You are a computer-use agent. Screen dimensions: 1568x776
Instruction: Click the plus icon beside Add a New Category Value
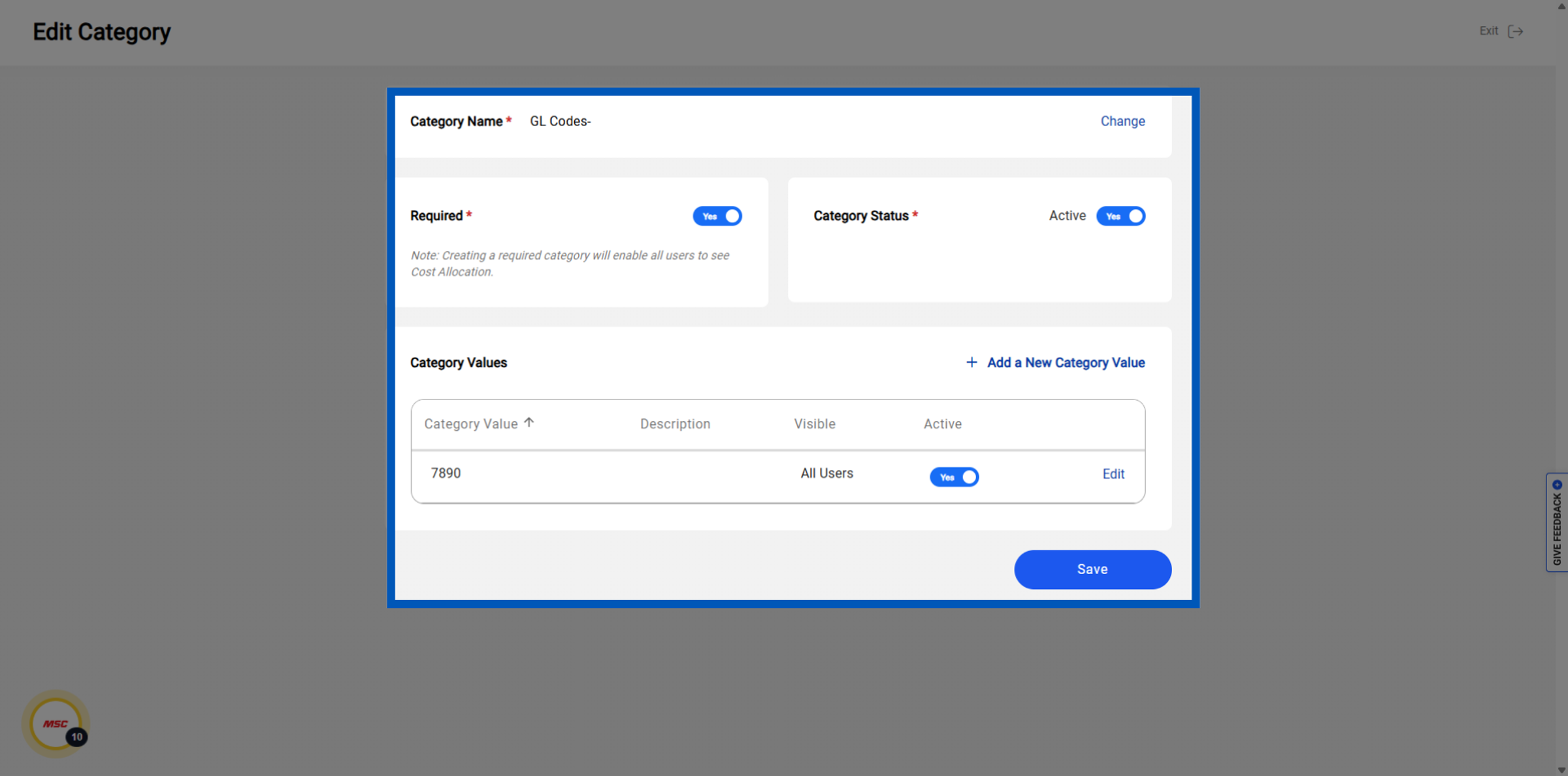(x=972, y=362)
